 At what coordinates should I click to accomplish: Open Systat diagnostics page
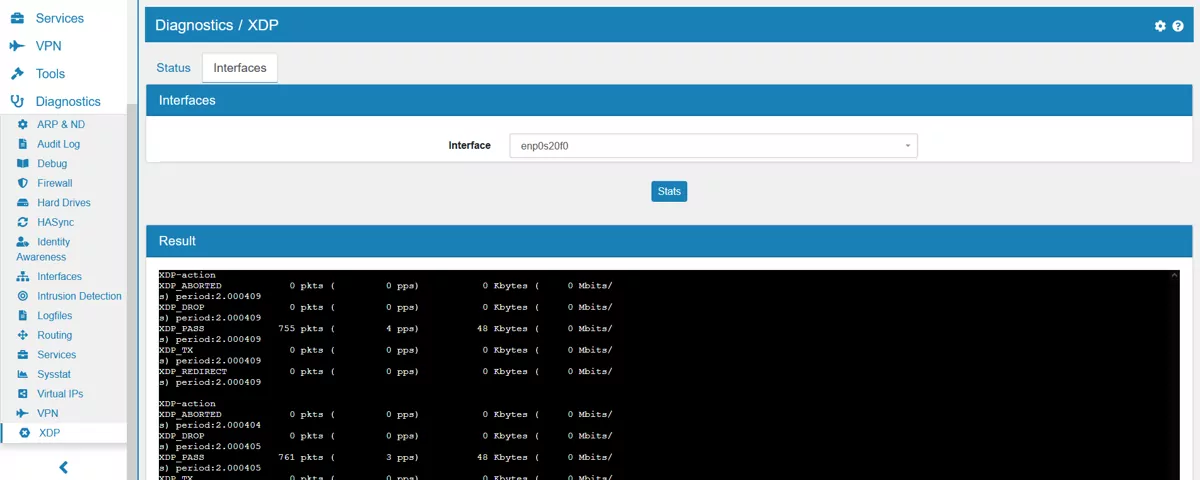tap(53, 374)
